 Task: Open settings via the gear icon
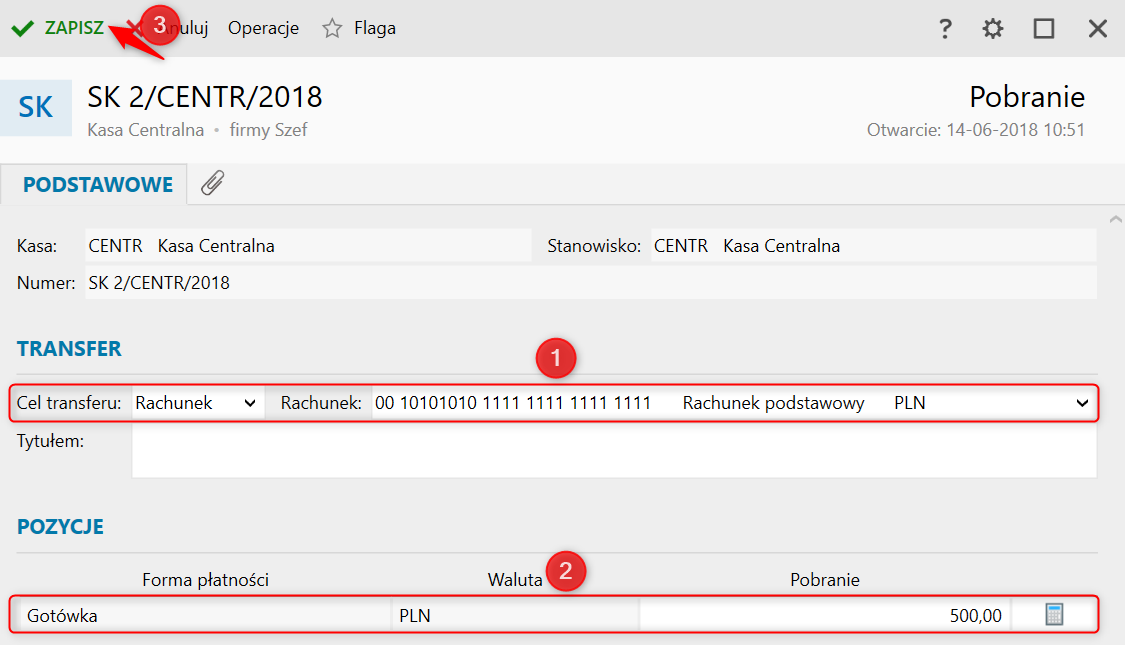click(x=992, y=29)
